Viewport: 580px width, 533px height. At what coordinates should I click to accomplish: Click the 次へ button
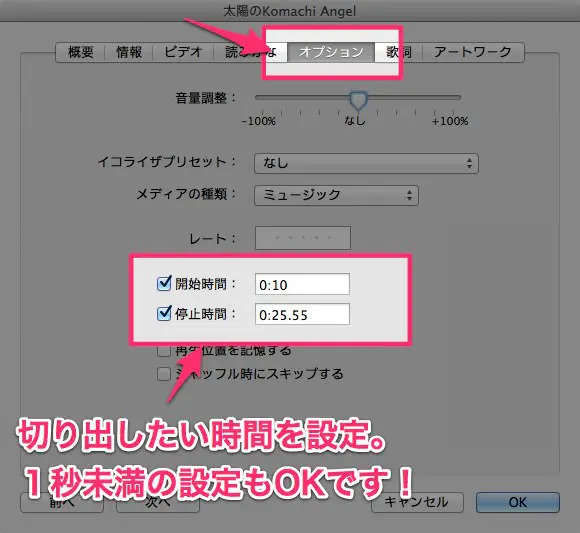(158, 502)
